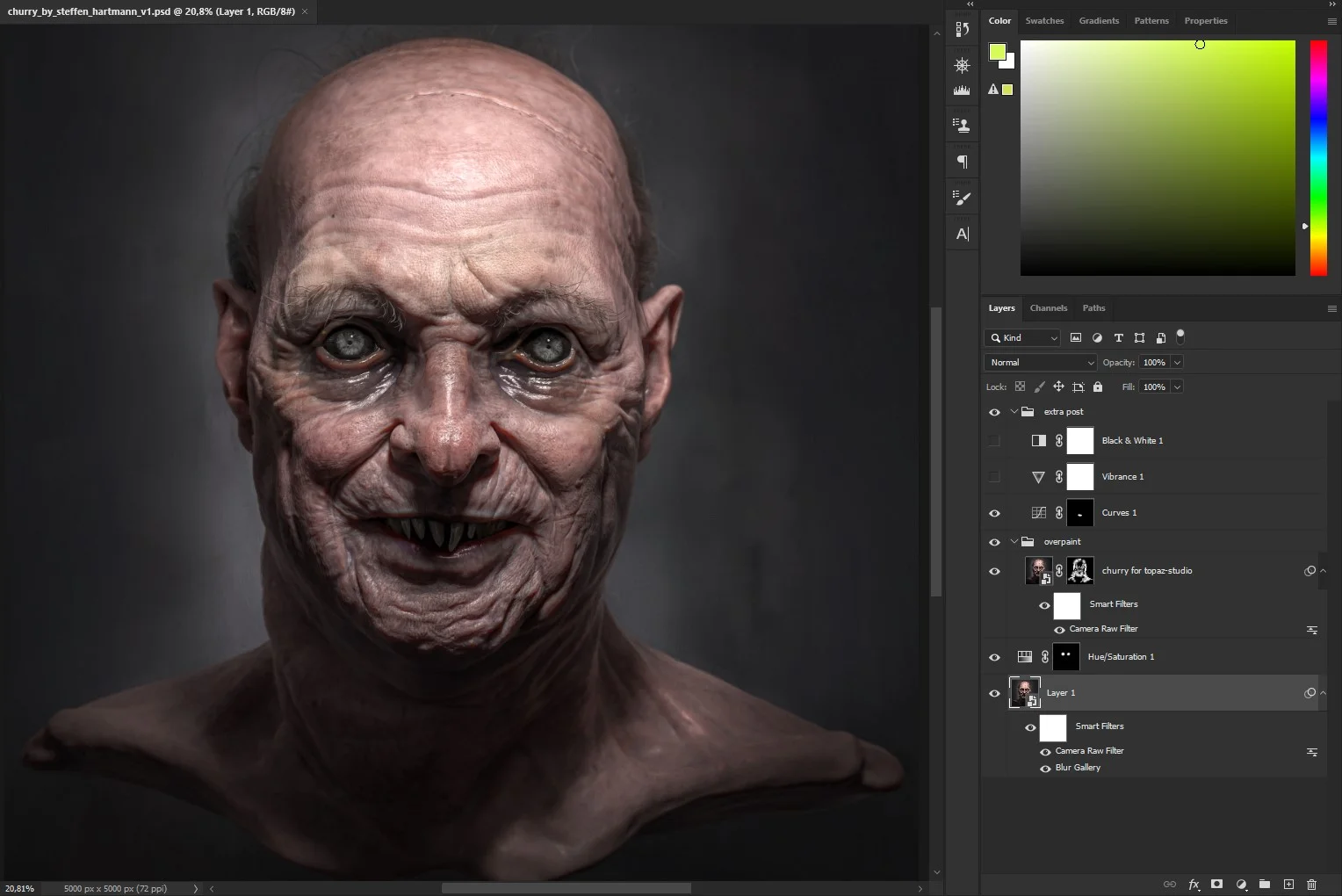
Task: Open the Clone Source panel icon
Action: 963,126
